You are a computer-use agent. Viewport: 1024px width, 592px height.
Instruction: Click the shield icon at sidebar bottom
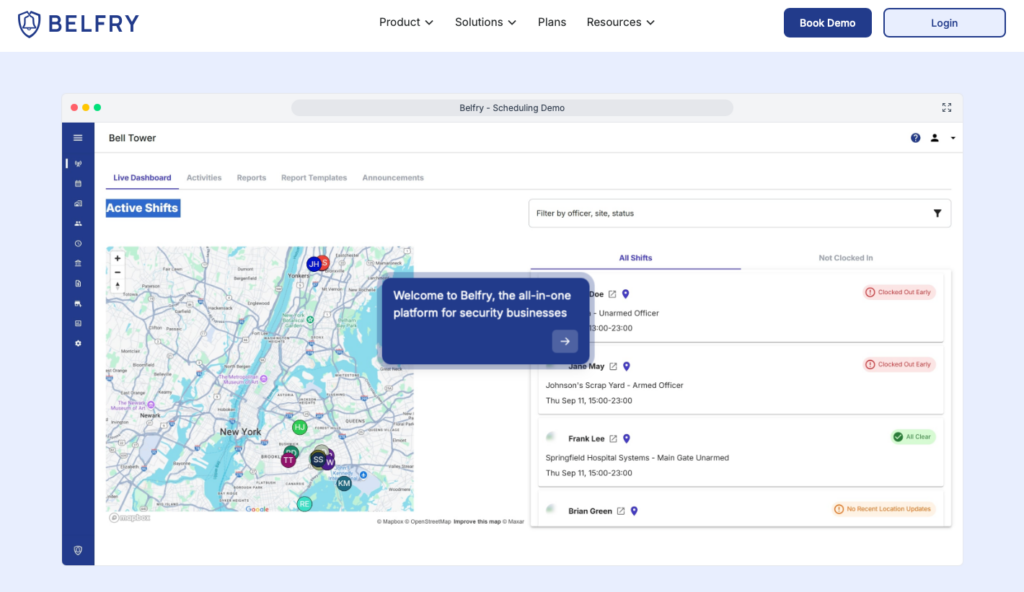click(78, 550)
